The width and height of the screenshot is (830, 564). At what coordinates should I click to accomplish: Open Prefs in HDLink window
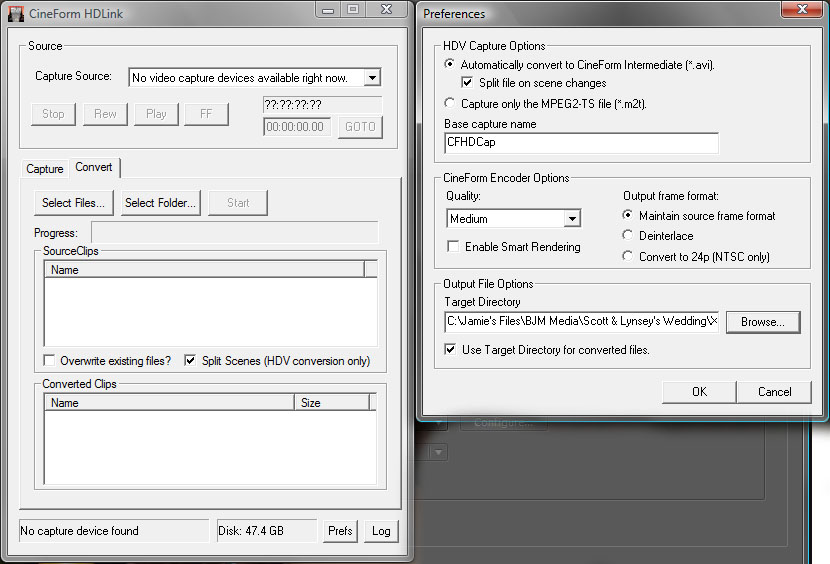point(340,531)
